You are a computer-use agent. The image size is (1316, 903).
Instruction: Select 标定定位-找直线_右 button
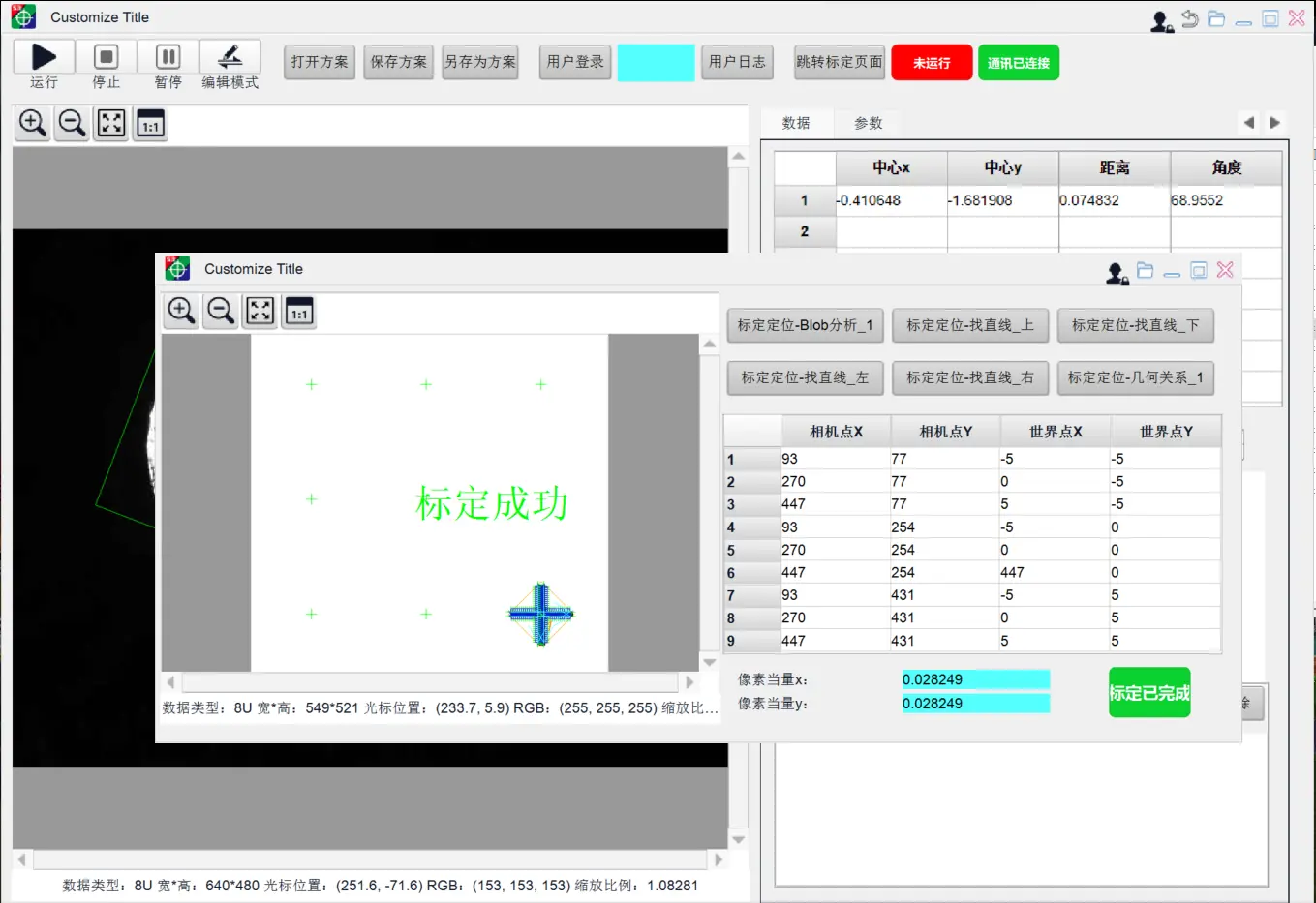tap(970, 377)
